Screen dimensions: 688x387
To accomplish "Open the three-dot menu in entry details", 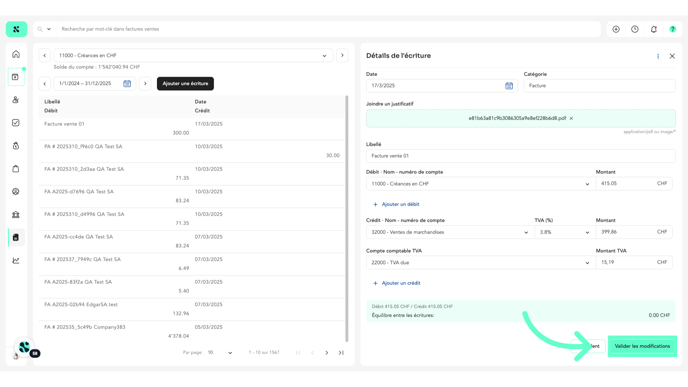I will coord(658,56).
